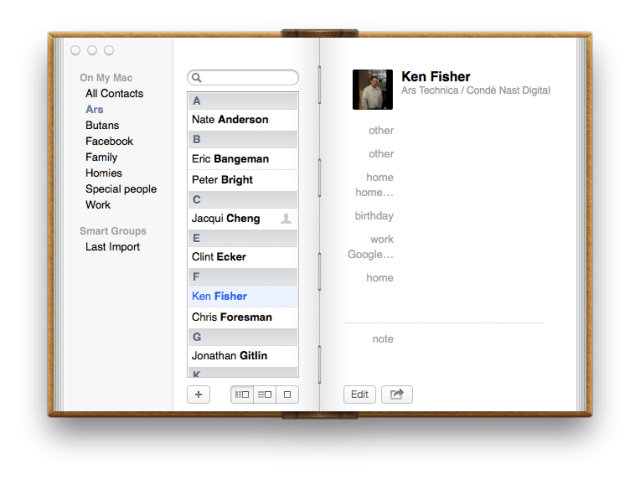Click the person silhouette icon beside Jacqui Cheng
Viewport: 640px width, 485px height.
coord(286,218)
